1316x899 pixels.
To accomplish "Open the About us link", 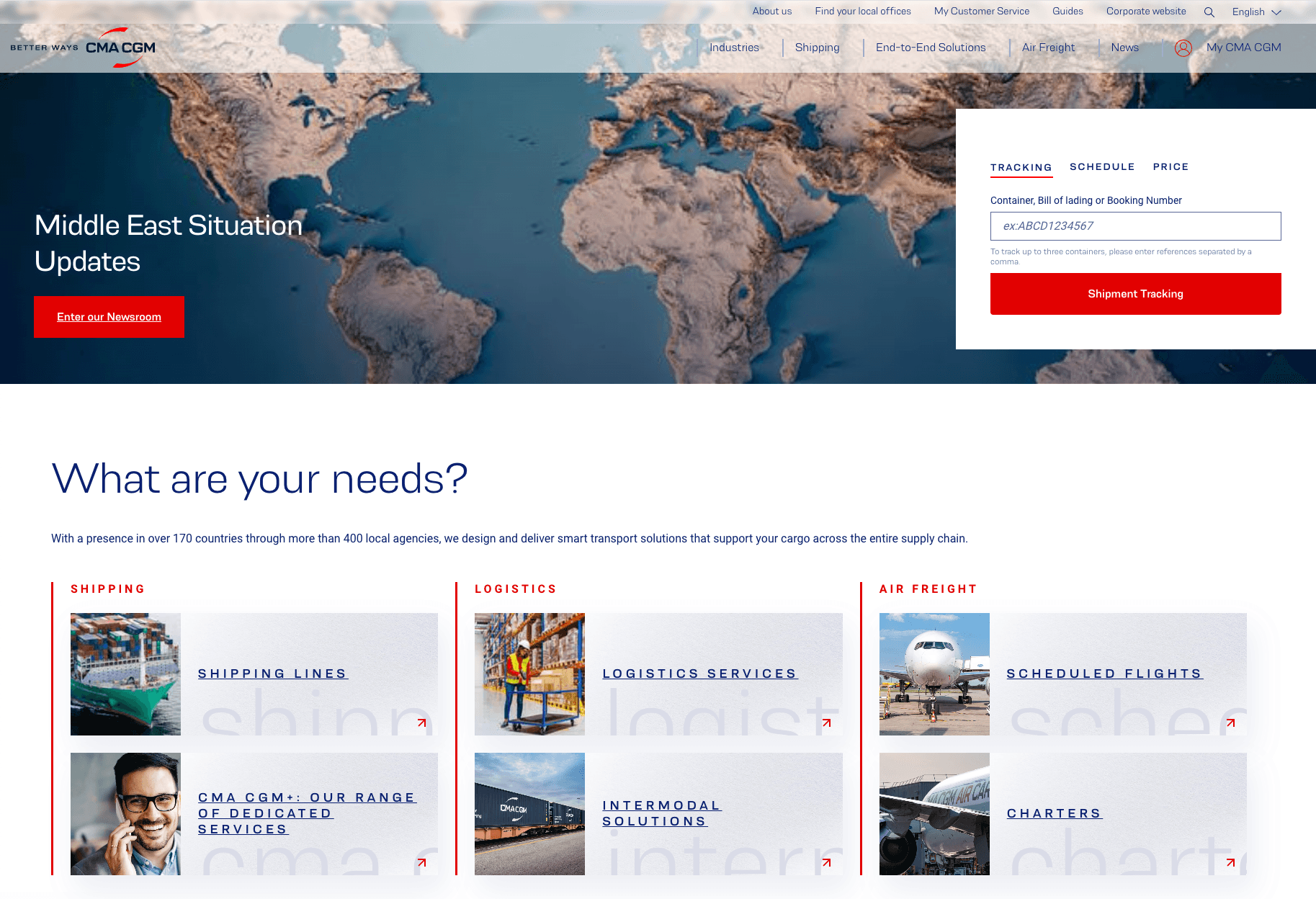I will click(x=771, y=12).
